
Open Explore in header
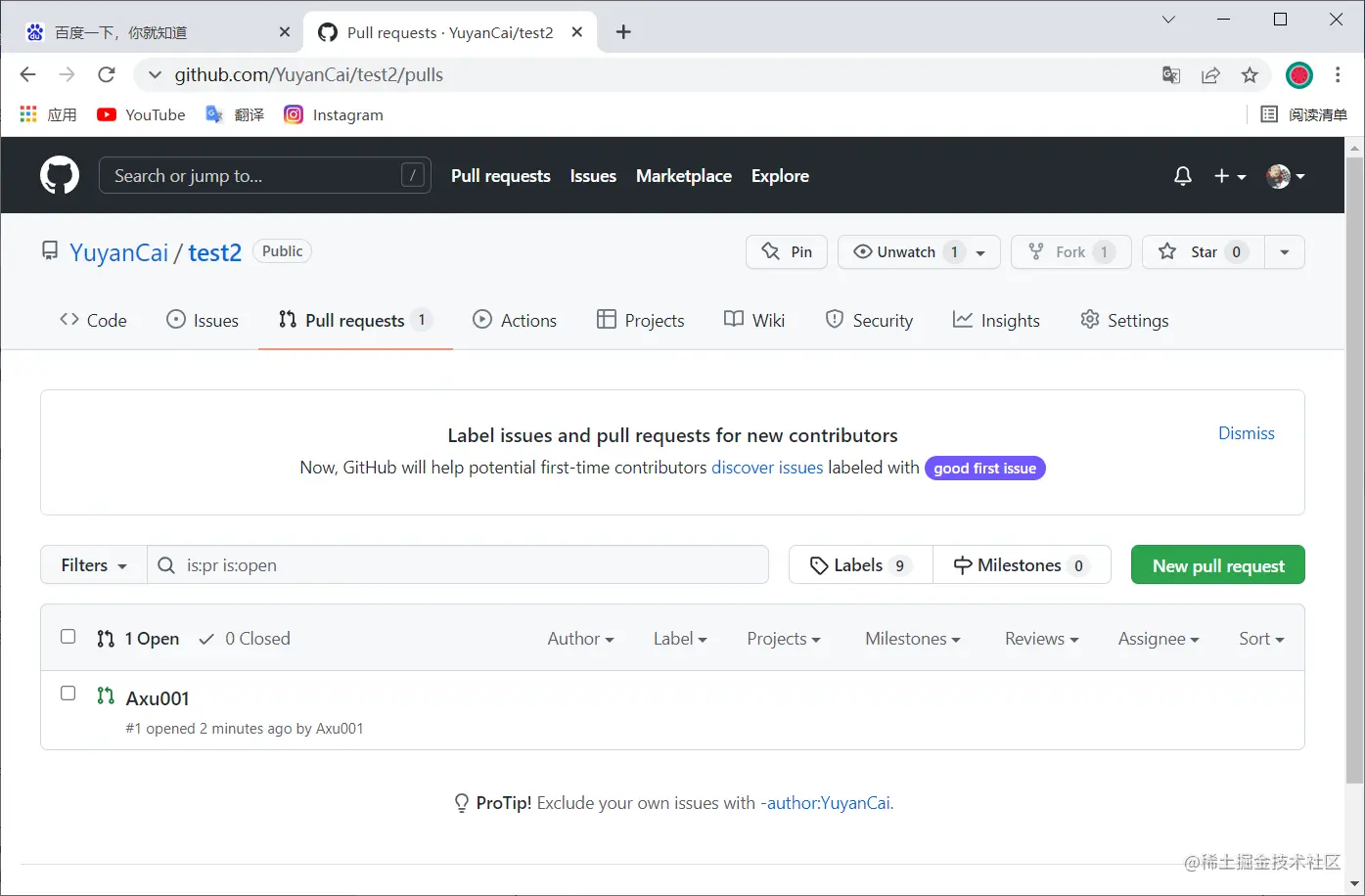780,176
